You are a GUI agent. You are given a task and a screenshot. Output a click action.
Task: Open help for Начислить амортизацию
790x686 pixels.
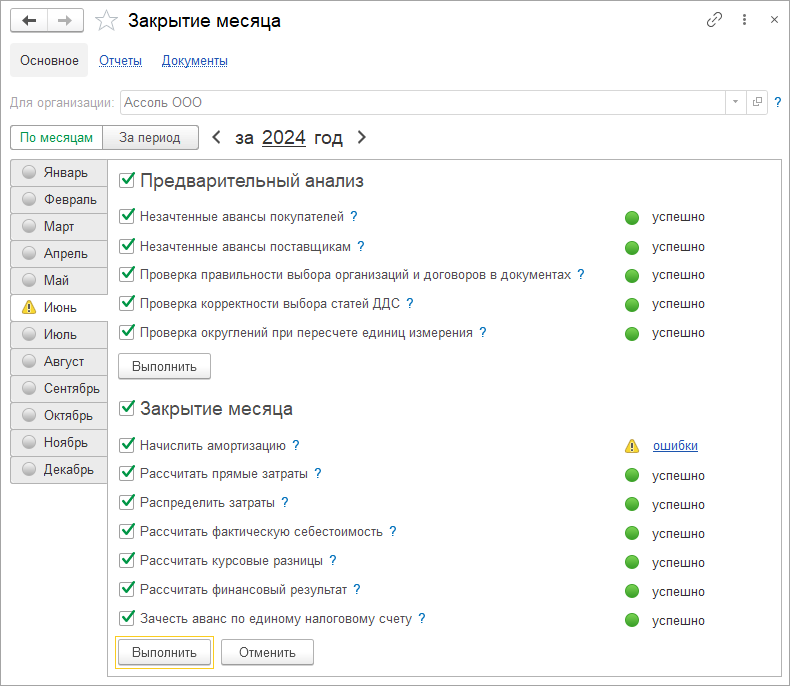click(x=296, y=446)
